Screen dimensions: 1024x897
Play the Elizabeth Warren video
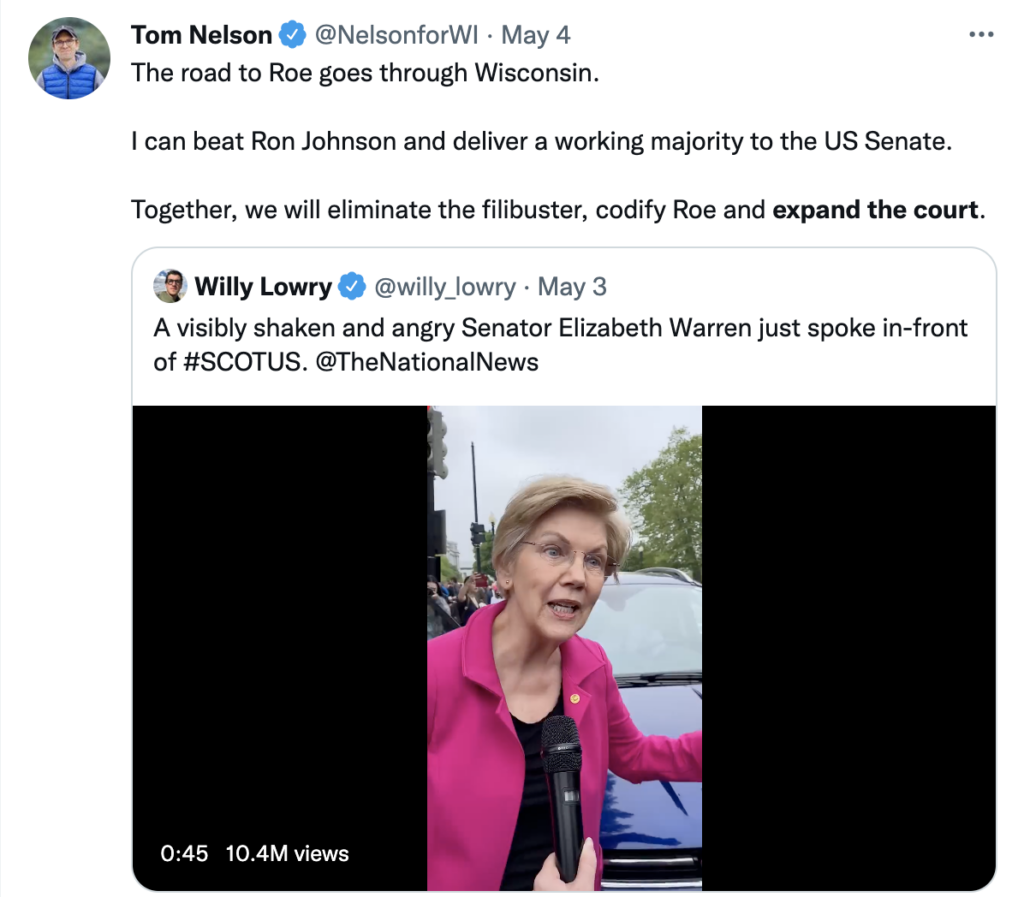[x=564, y=647]
